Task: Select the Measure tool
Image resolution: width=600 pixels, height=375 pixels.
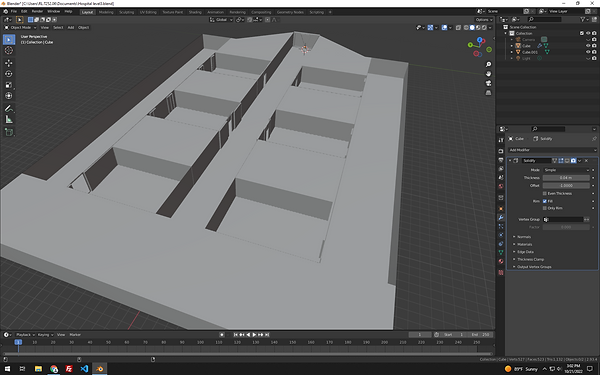Action: pos(9,120)
